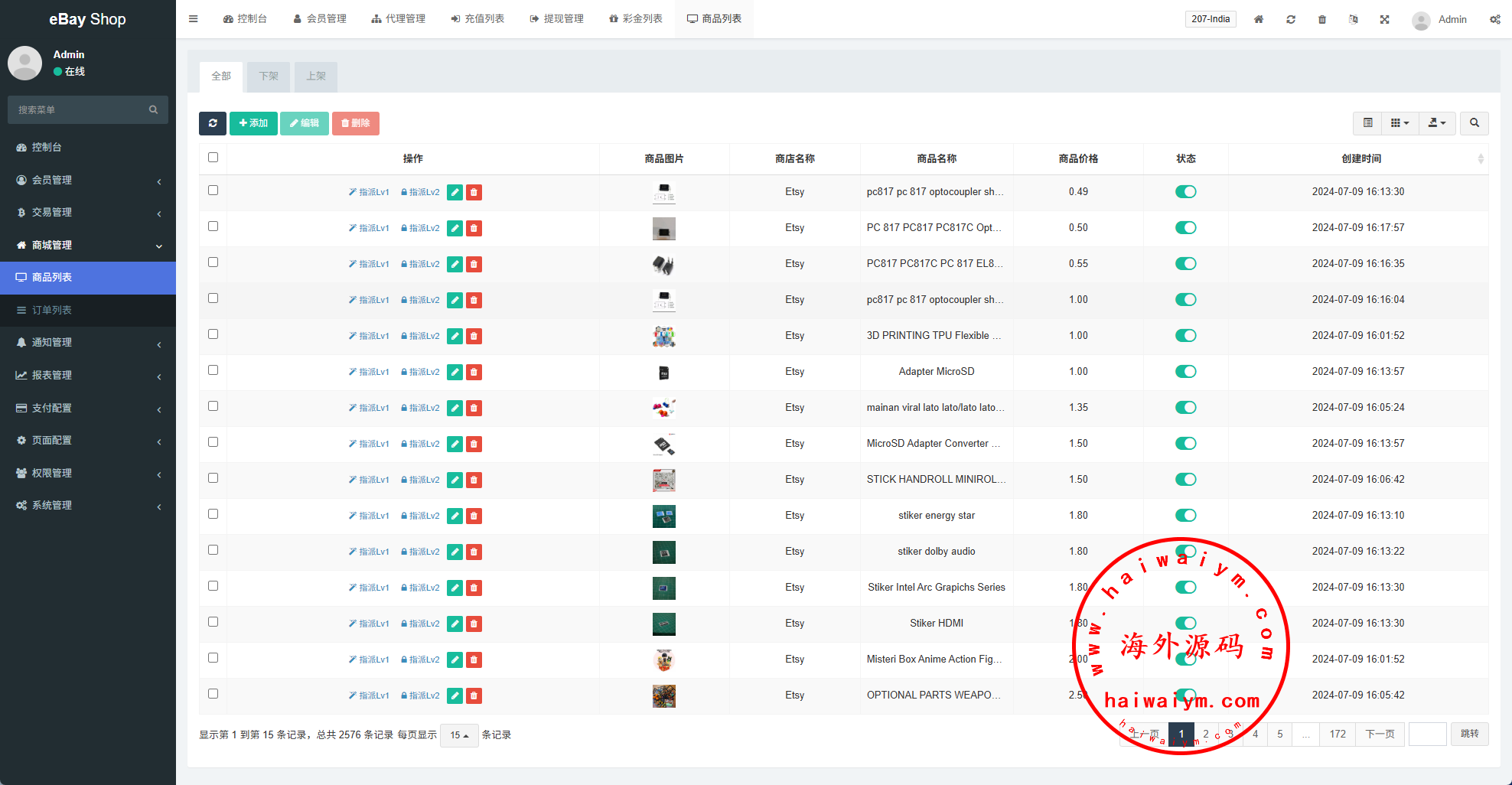The image size is (1512, 785).
Task: Click the trash icon in top header
Action: [x=1321, y=19]
